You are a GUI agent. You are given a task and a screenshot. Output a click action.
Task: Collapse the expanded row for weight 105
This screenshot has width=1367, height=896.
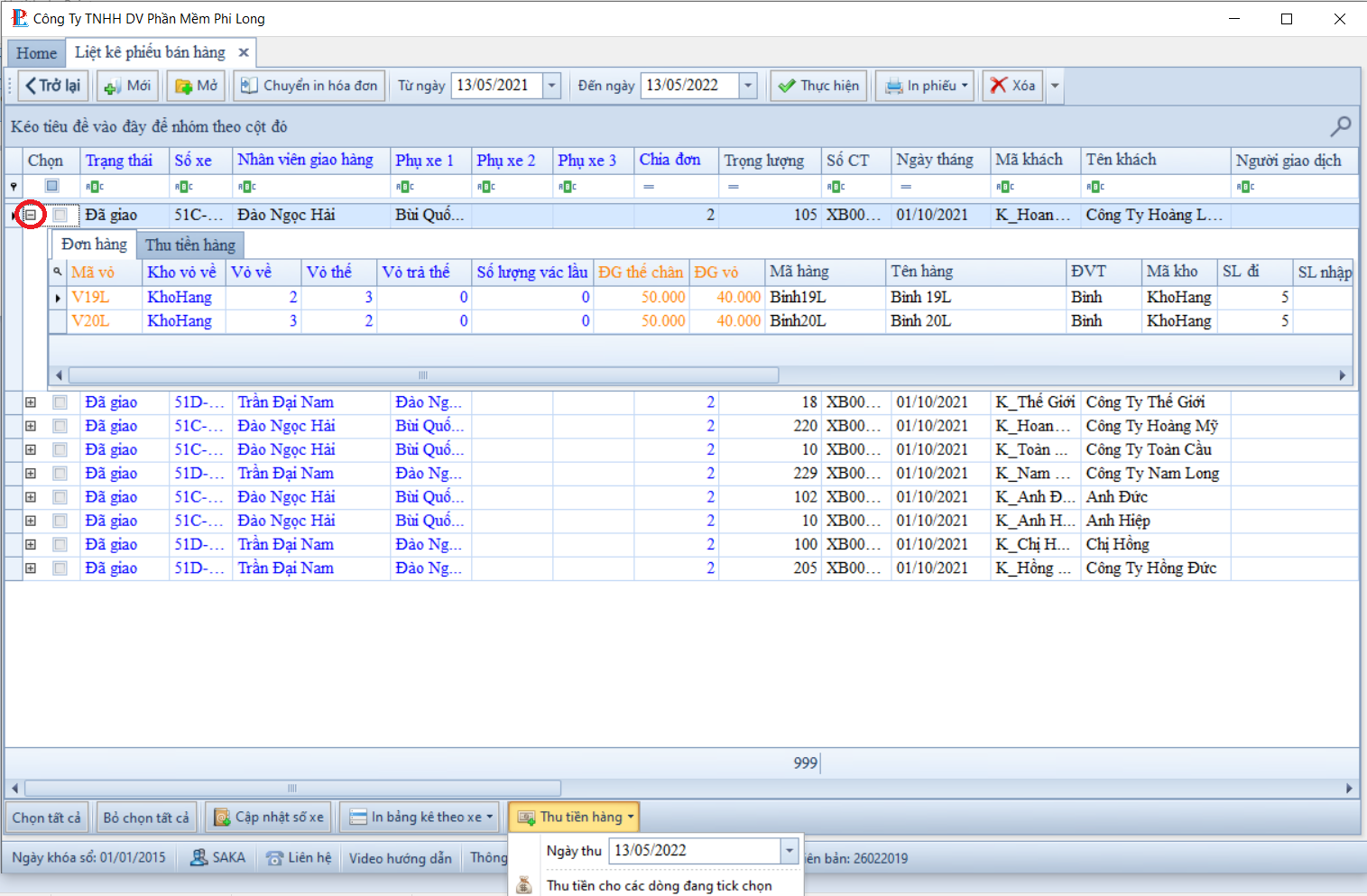click(x=31, y=215)
